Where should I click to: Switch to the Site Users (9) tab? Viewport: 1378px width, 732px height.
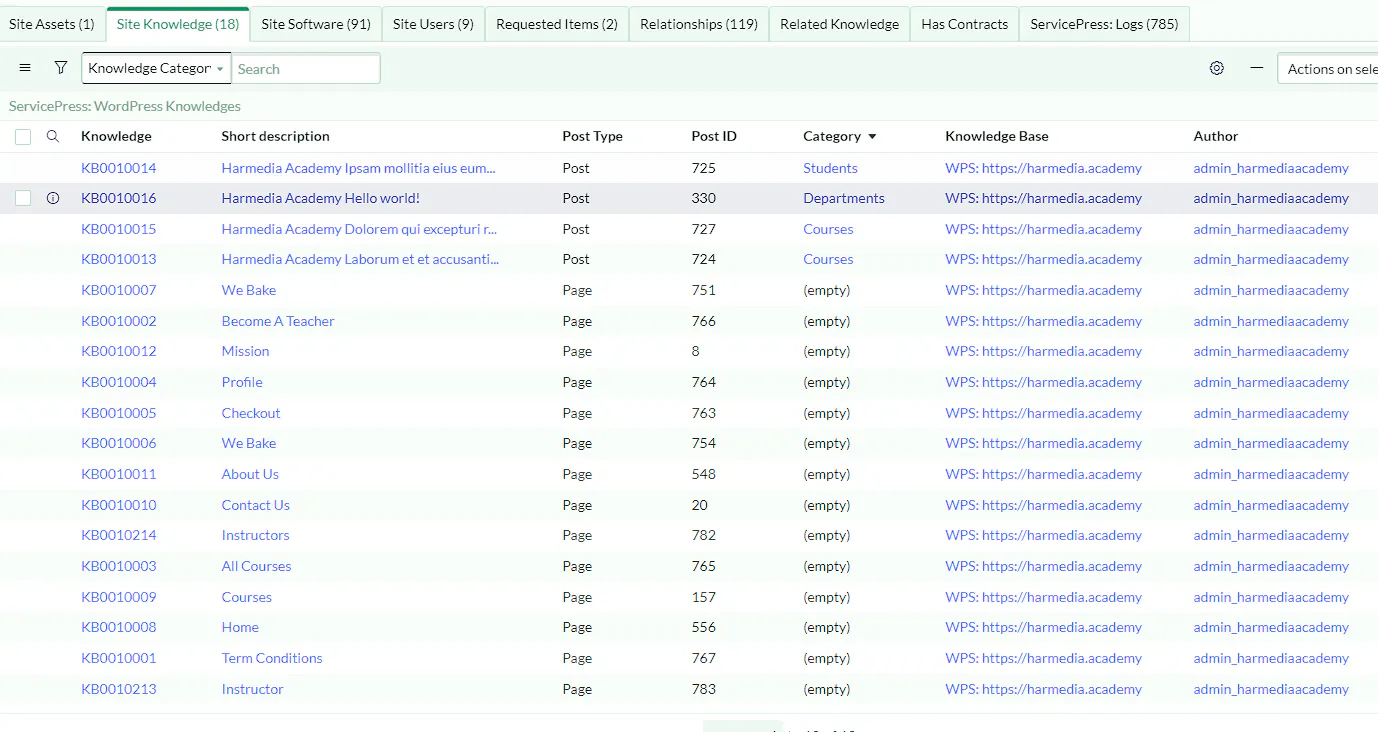433,24
